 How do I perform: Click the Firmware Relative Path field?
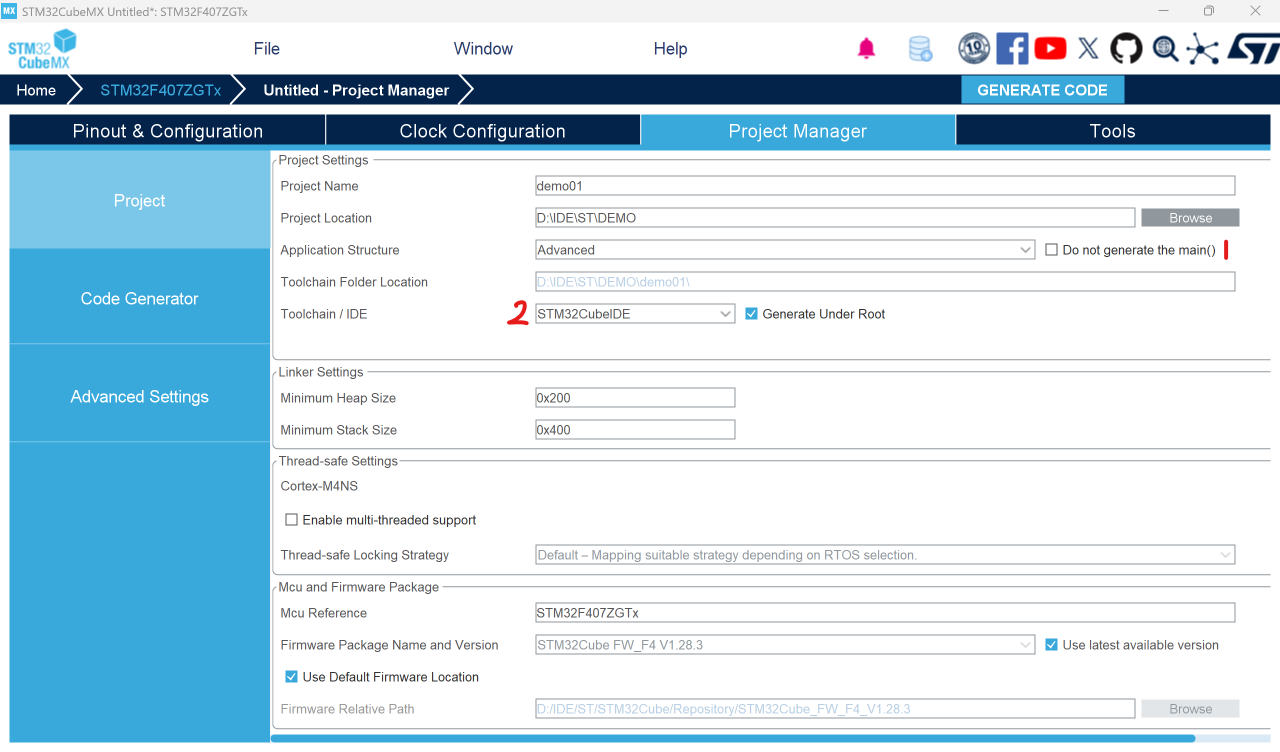[x=835, y=709]
